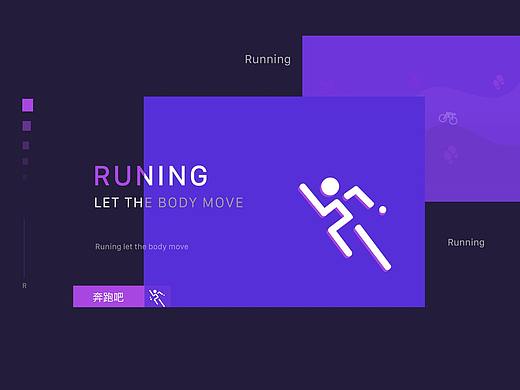The image size is (520, 390).
Task: Click the white ball by the runner's hand
Action: [383, 210]
